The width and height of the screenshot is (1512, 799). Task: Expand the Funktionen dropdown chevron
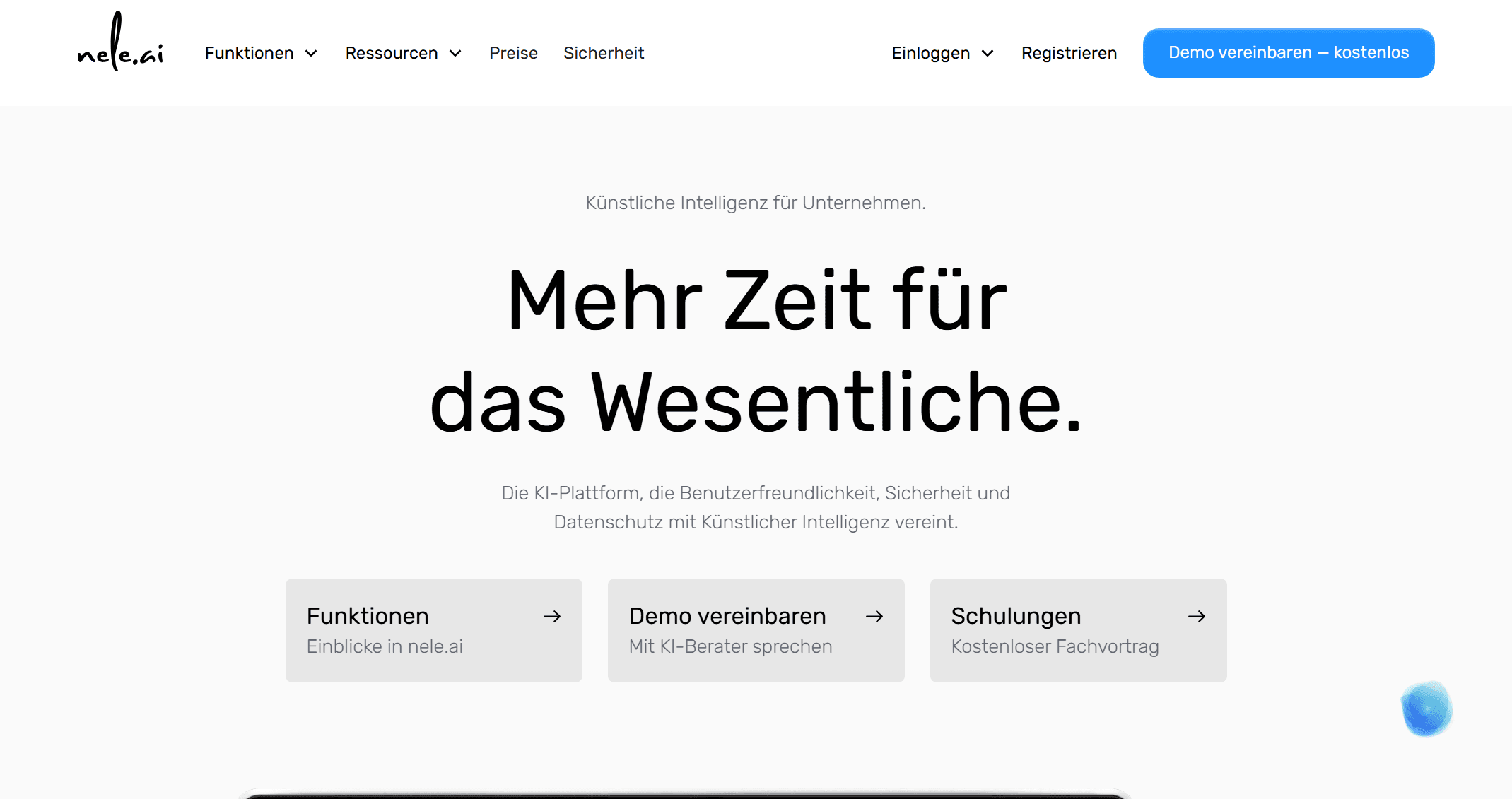(311, 54)
